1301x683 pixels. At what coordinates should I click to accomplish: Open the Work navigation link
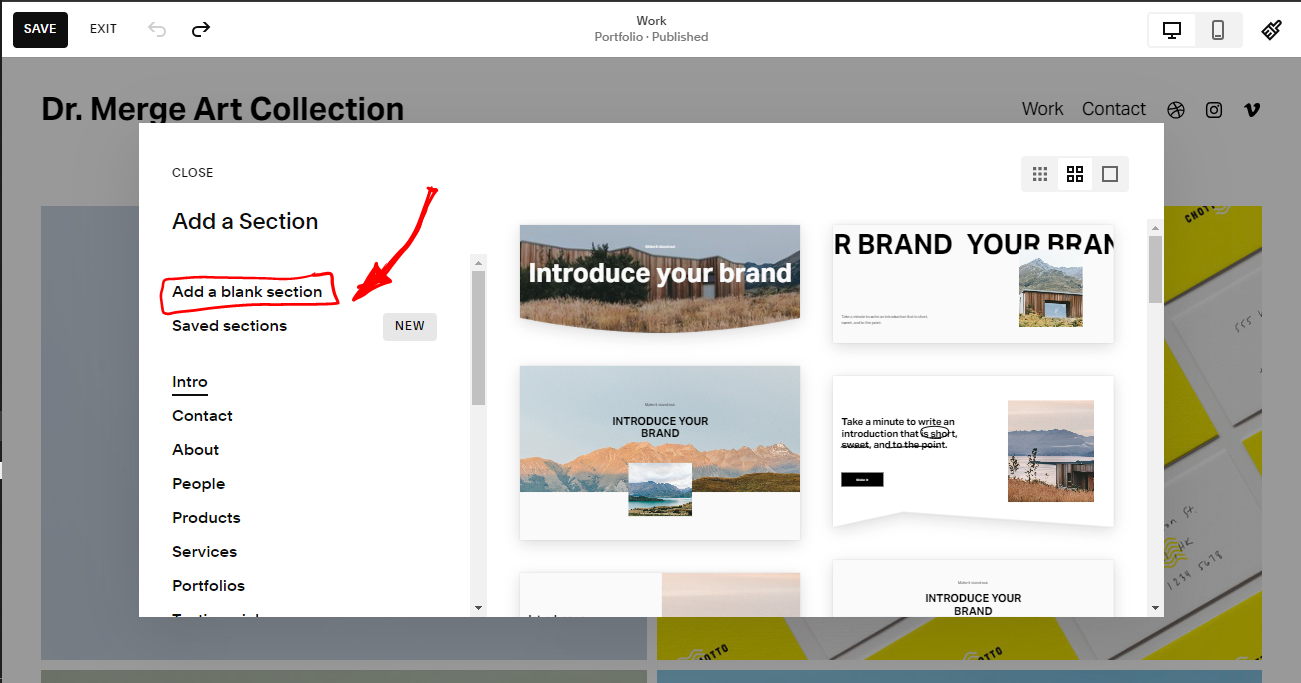point(1042,109)
